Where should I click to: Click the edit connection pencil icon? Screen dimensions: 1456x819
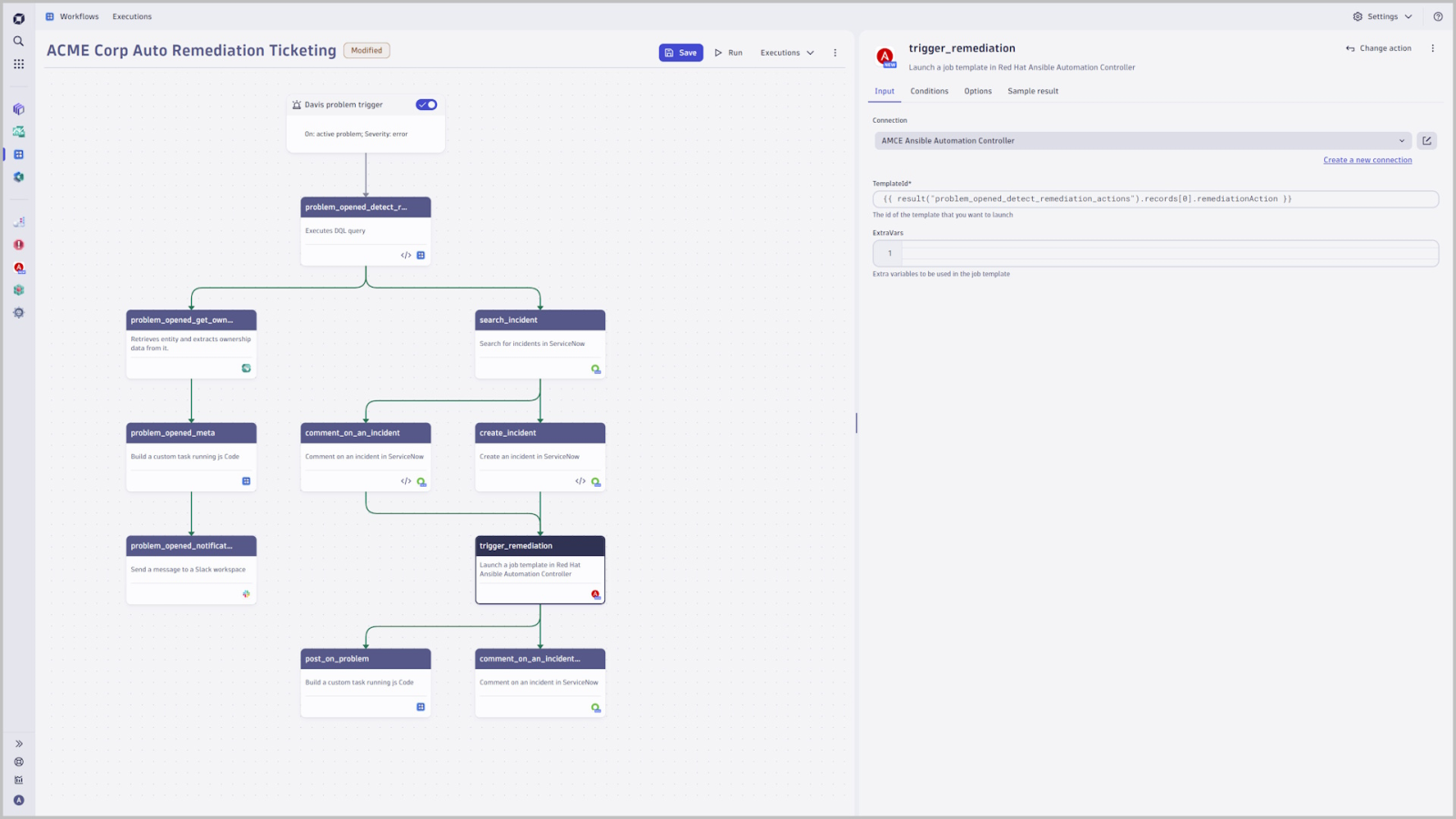[1427, 140]
